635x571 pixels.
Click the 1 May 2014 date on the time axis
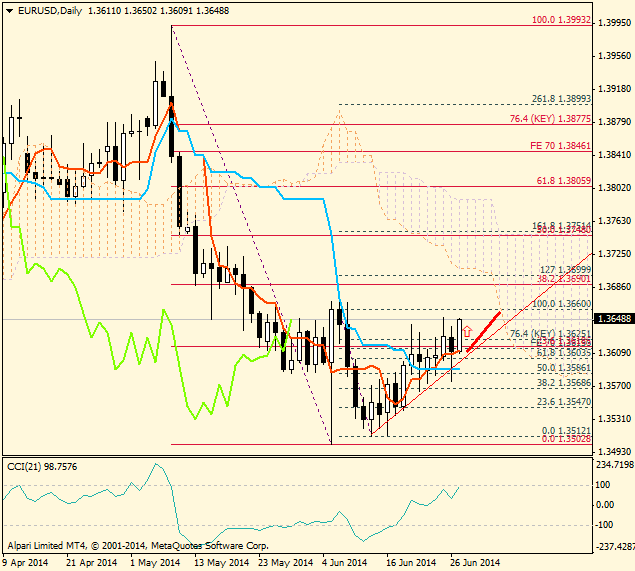tap(155, 563)
